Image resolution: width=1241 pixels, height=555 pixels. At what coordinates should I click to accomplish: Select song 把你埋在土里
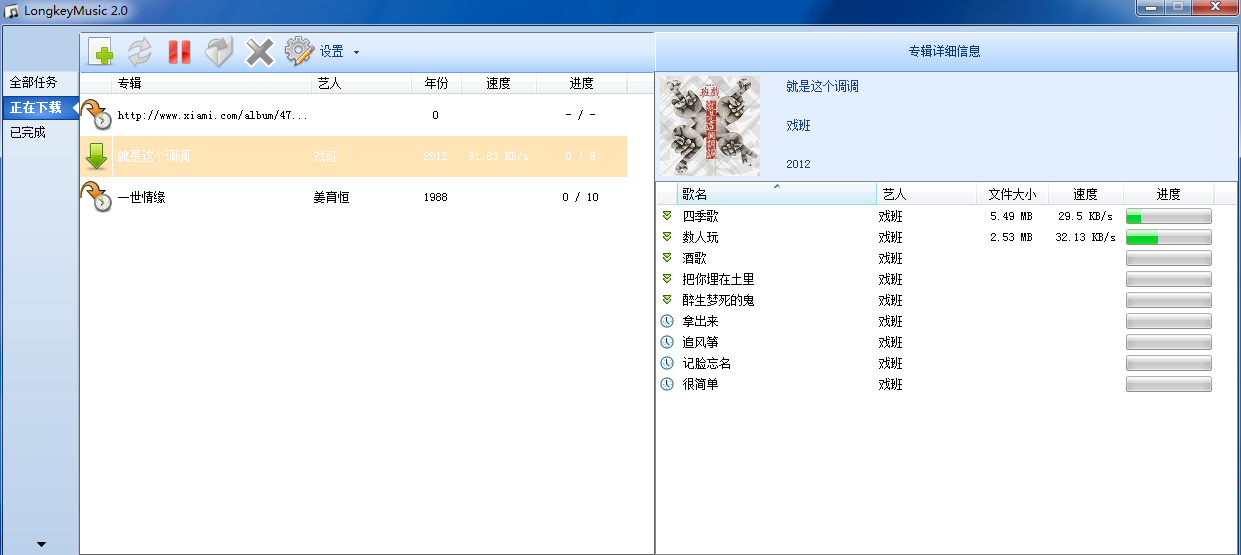718,279
